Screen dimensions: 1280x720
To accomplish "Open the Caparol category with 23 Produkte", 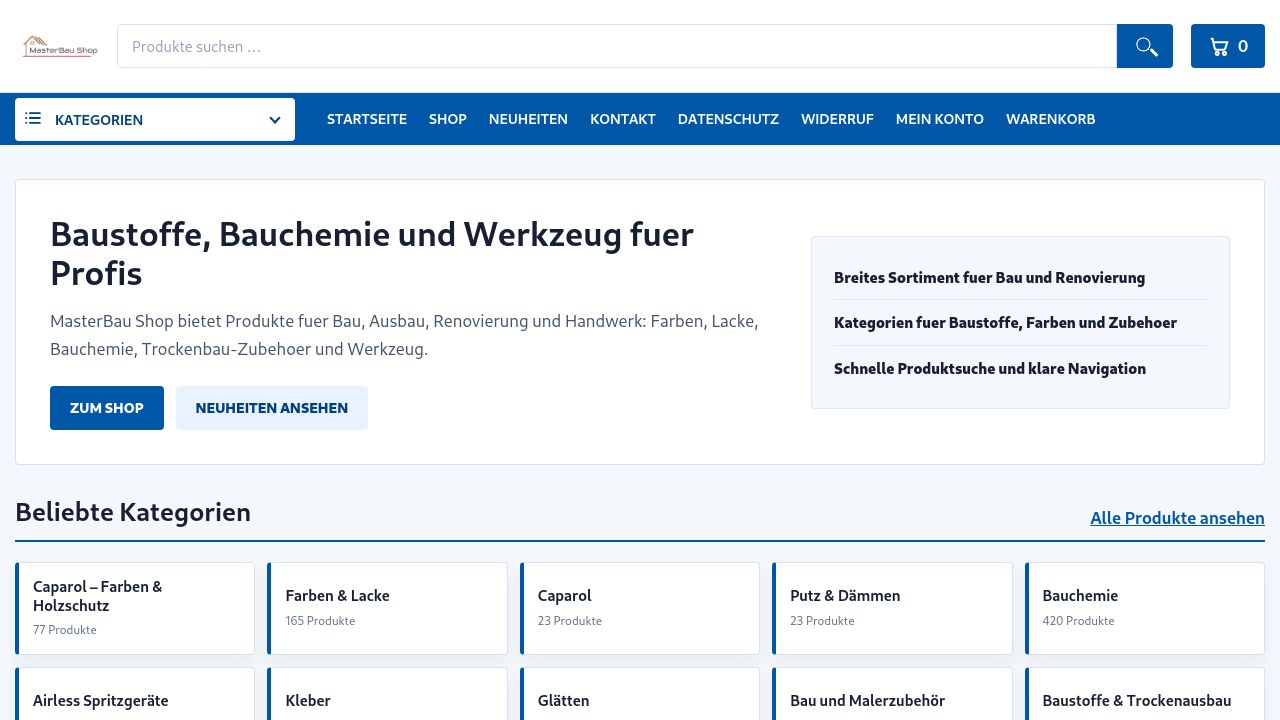I will click(640, 608).
